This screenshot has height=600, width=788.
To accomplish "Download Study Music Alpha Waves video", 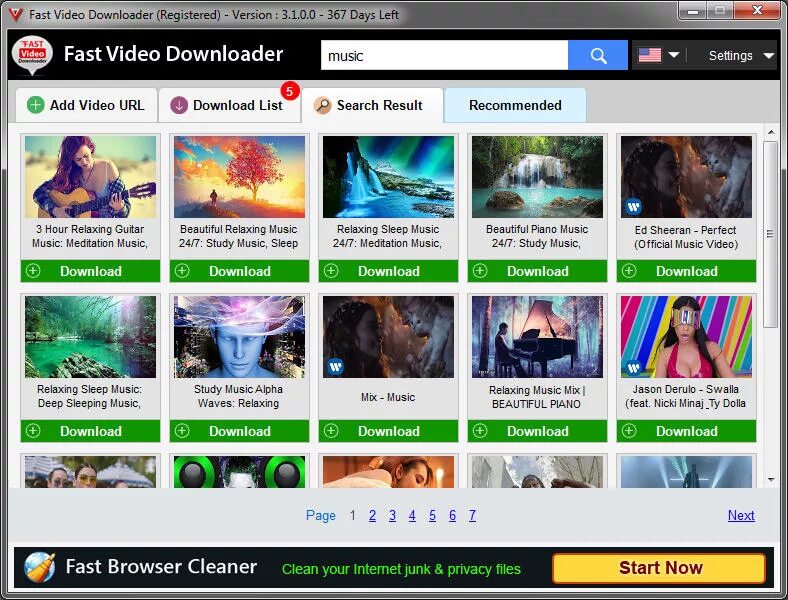I will [x=239, y=431].
